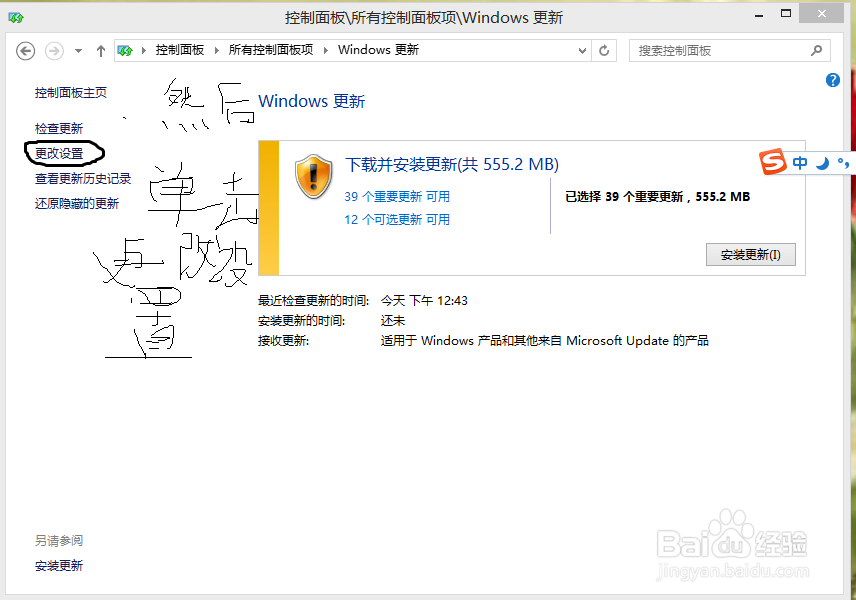Minimize the Windows 更新 window
The height and width of the screenshot is (600, 856).
(x=759, y=15)
